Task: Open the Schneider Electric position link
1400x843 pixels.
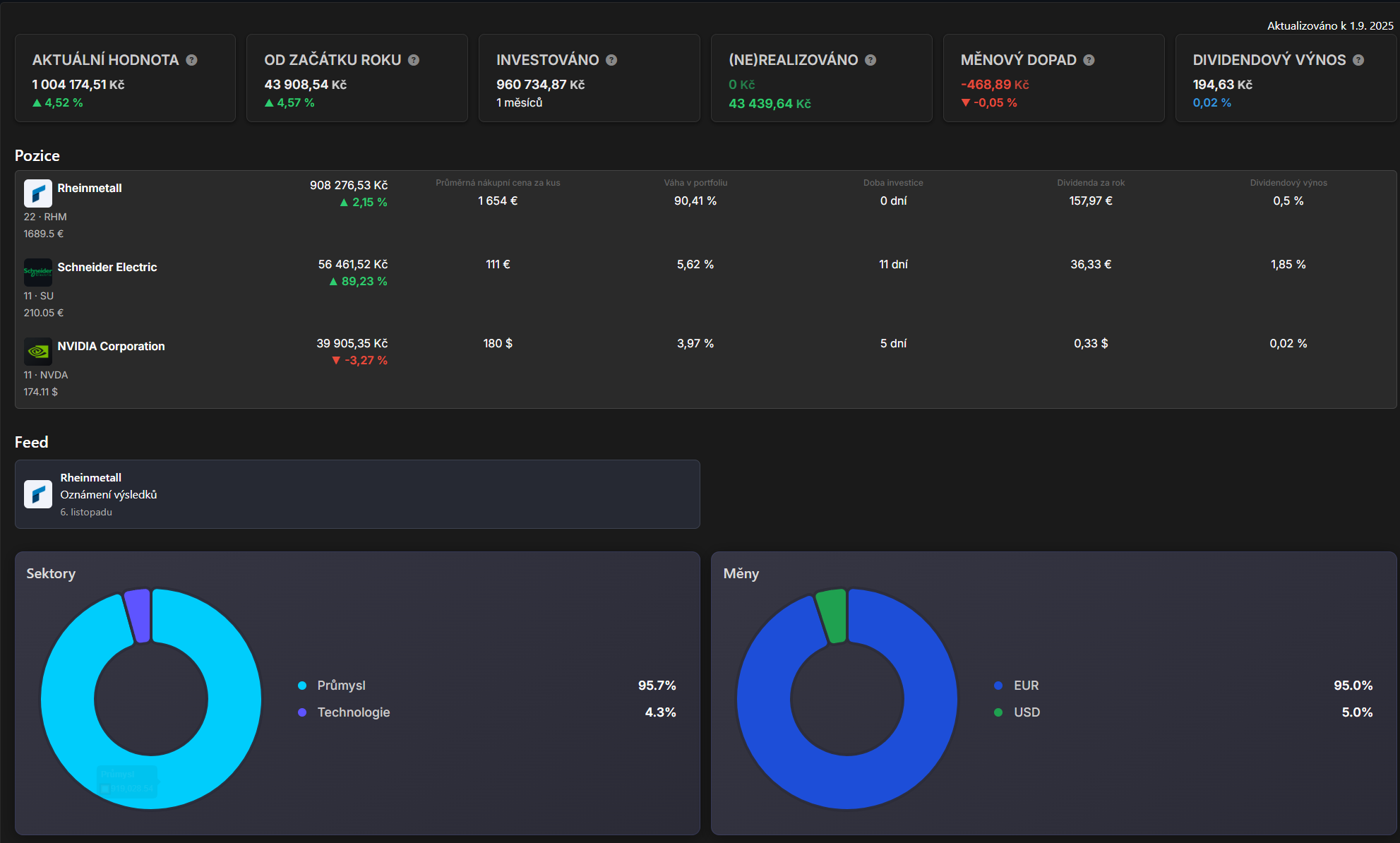Action: 107,267
